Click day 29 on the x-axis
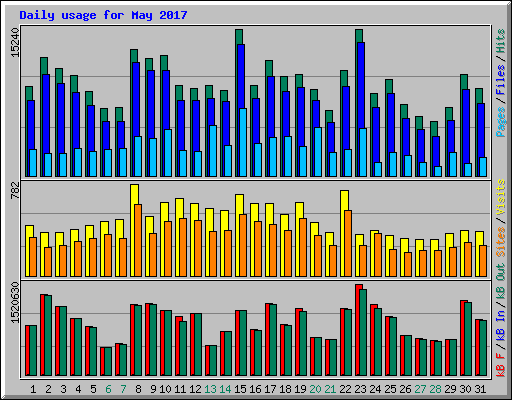Image resolution: width=512 pixels, height=400 pixels. 450,389
